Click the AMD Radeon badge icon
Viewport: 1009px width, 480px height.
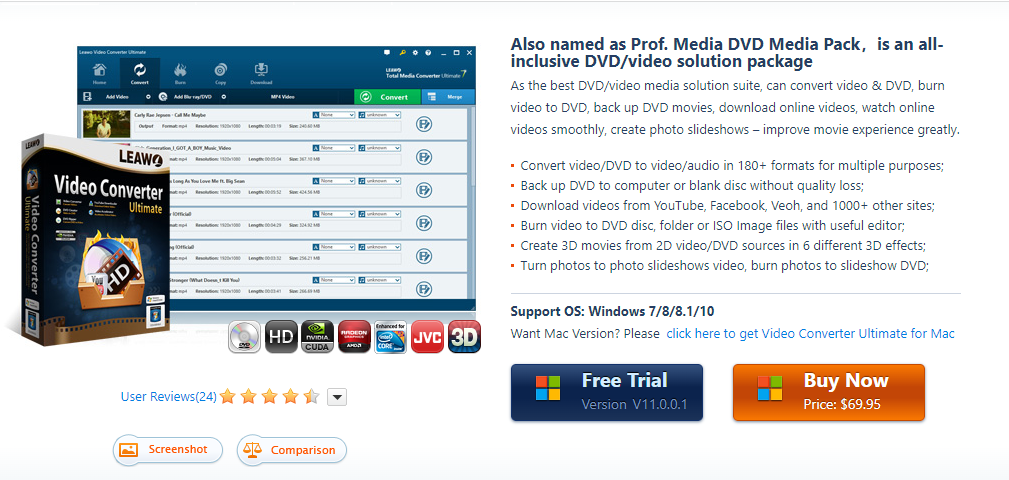coord(356,337)
